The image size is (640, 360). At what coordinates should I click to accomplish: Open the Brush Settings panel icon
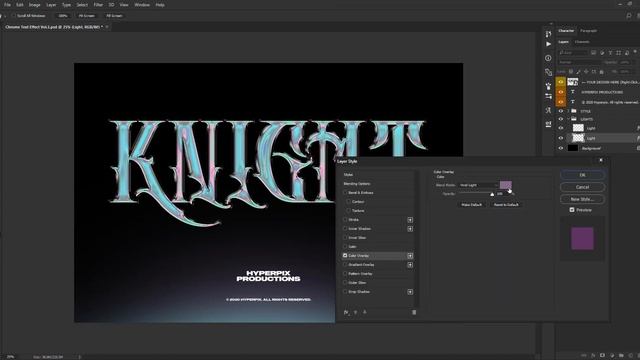click(548, 86)
